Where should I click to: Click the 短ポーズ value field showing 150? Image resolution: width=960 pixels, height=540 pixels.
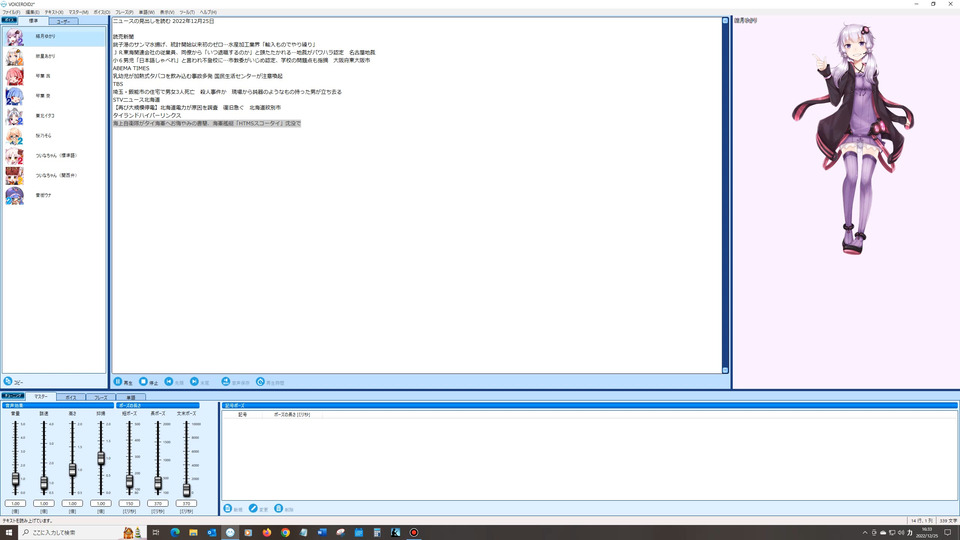click(x=129, y=503)
